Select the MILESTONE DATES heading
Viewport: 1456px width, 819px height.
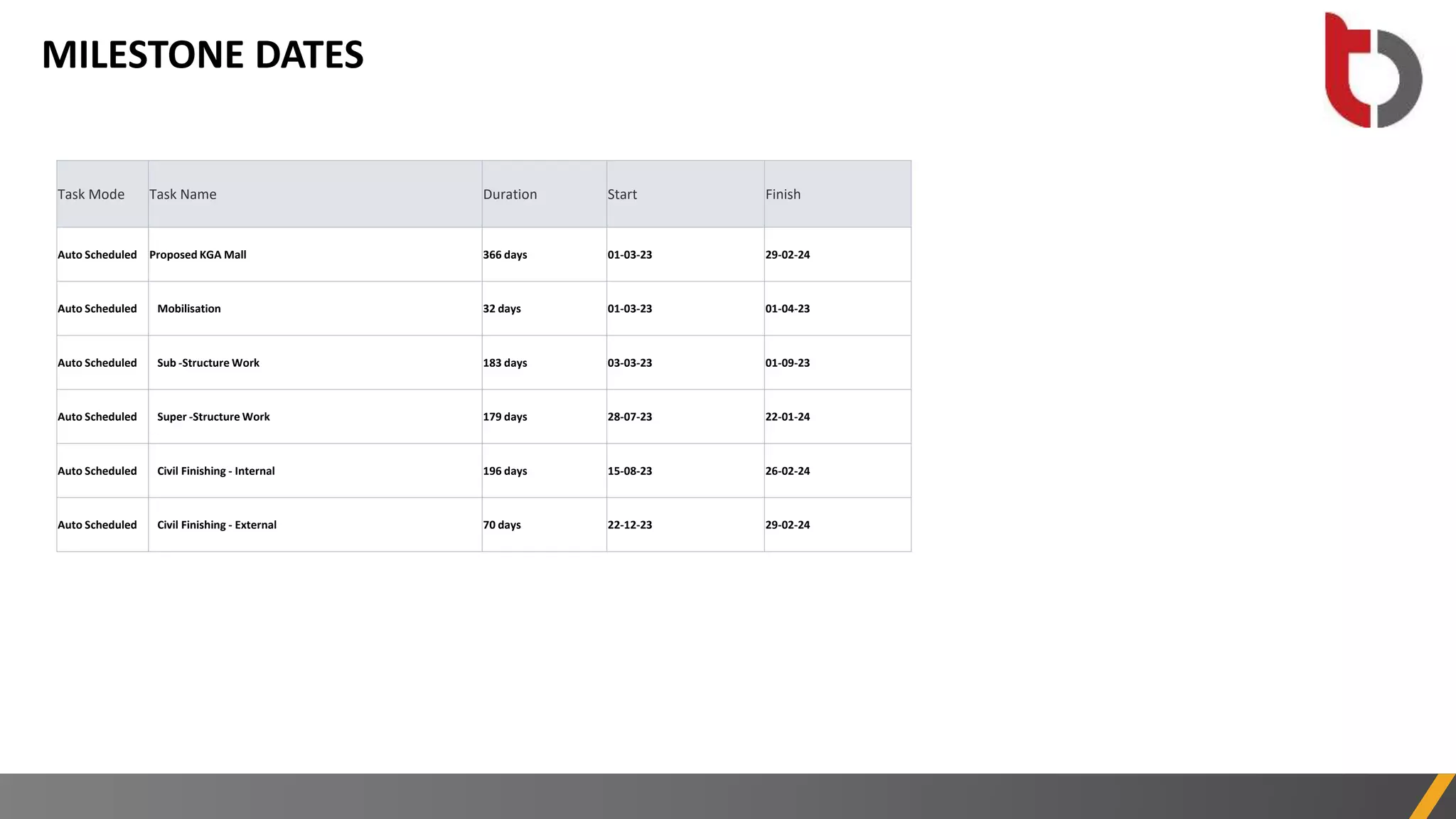pyautogui.click(x=203, y=55)
